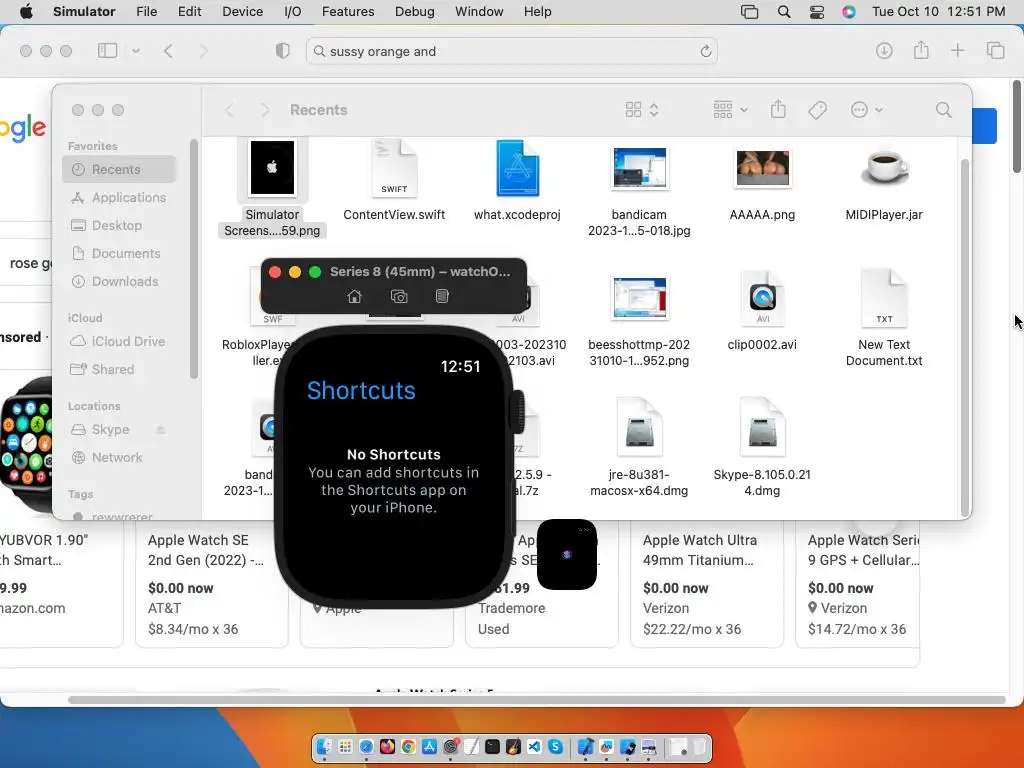This screenshot has width=1024, height=768.
Task: Select the Simulator Screenshot png file
Action: coord(272,189)
